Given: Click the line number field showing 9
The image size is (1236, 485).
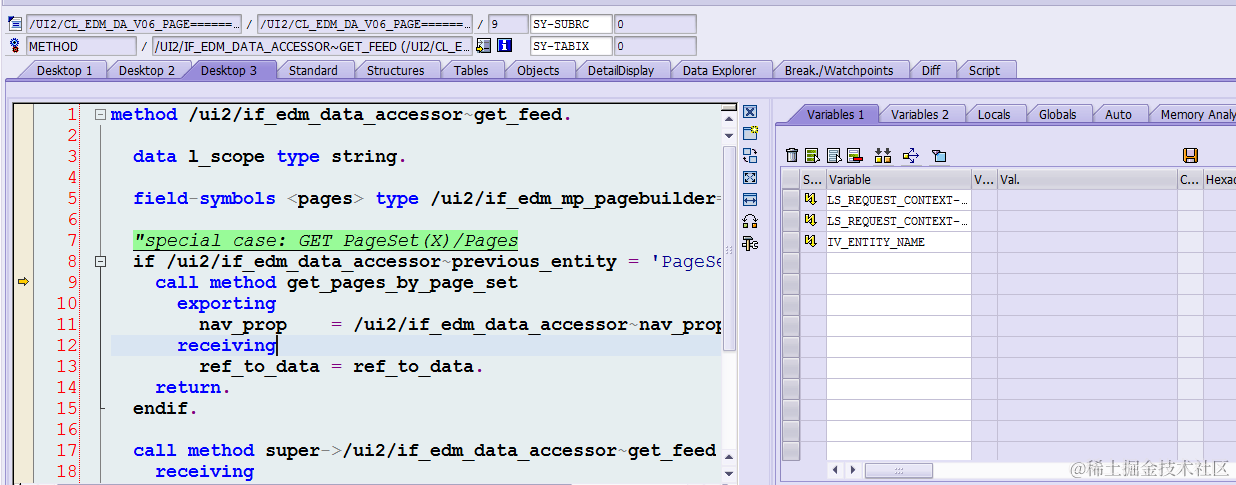Looking at the screenshot, I should coord(509,23).
